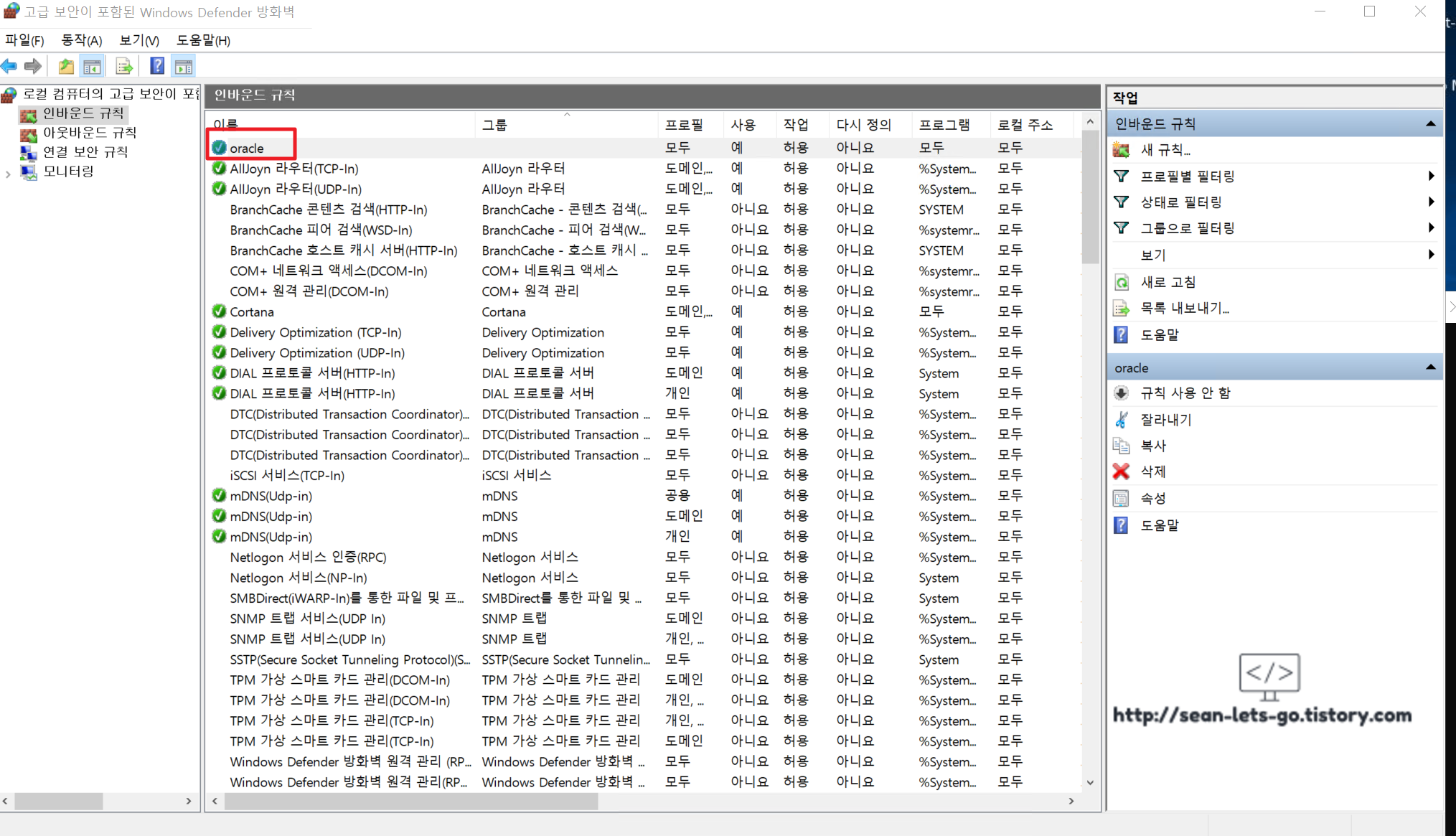This screenshot has height=836, width=1456.
Task: Open the 프로필별 필터링 submenu arrow
Action: pos(1431,176)
